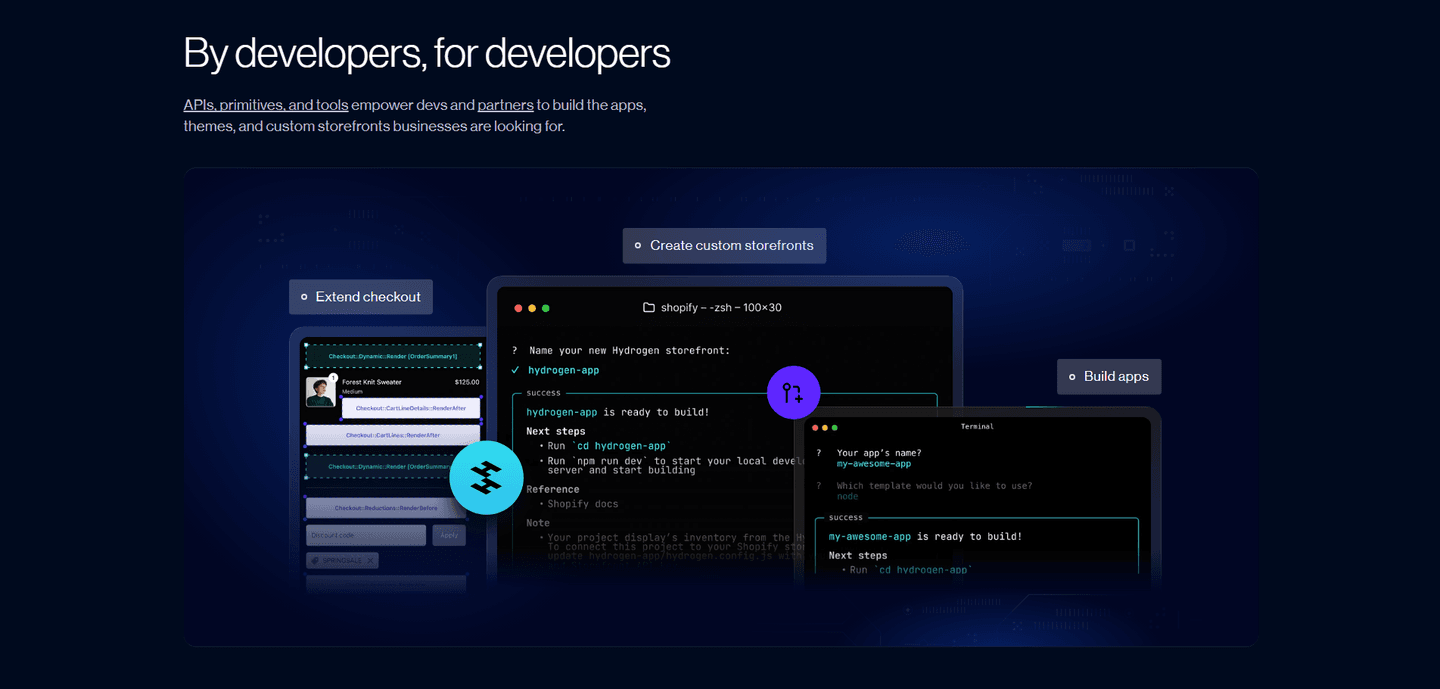Click the 'my-awesome-app' answer under app's name
The height and width of the screenshot is (689, 1440).
pos(874,464)
